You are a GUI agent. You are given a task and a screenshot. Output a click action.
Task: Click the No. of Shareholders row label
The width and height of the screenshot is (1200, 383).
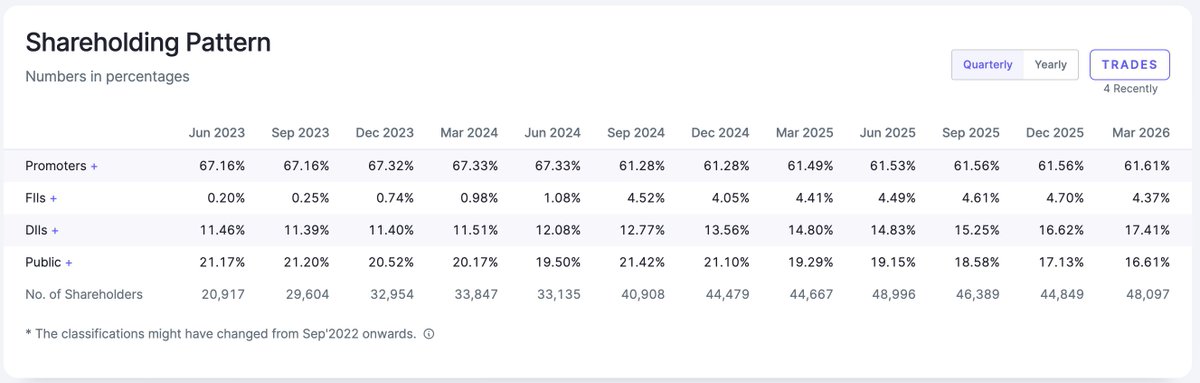click(x=84, y=294)
